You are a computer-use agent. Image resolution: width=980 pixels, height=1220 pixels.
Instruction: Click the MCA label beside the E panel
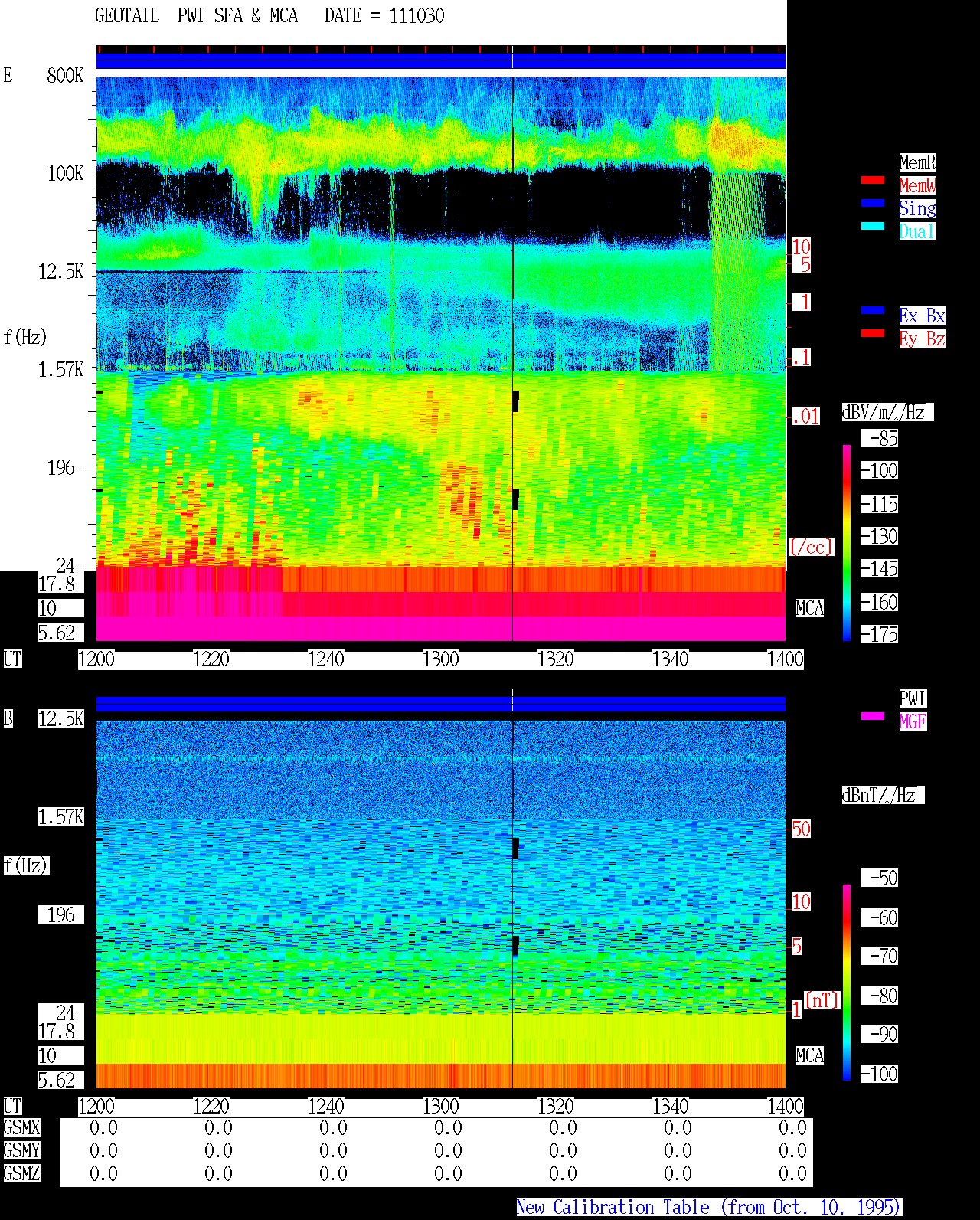[810, 609]
